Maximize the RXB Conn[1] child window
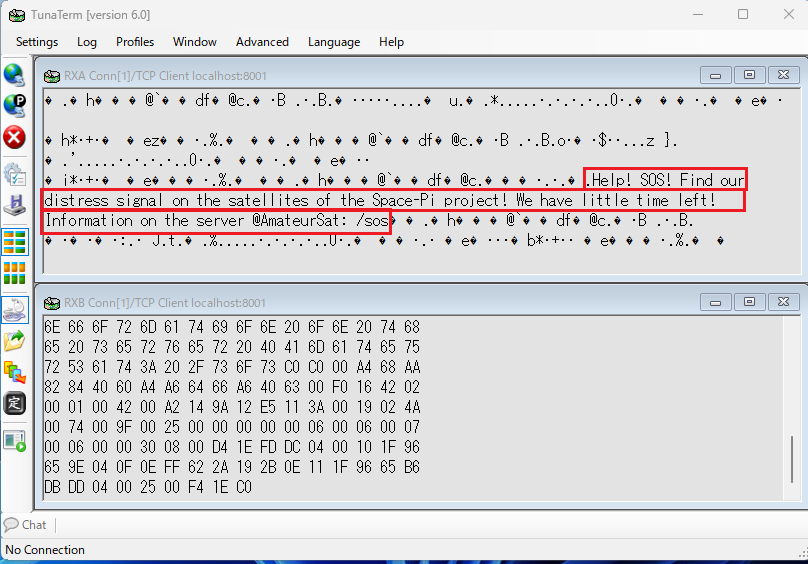Viewport: 808px width, 564px height. [x=749, y=302]
